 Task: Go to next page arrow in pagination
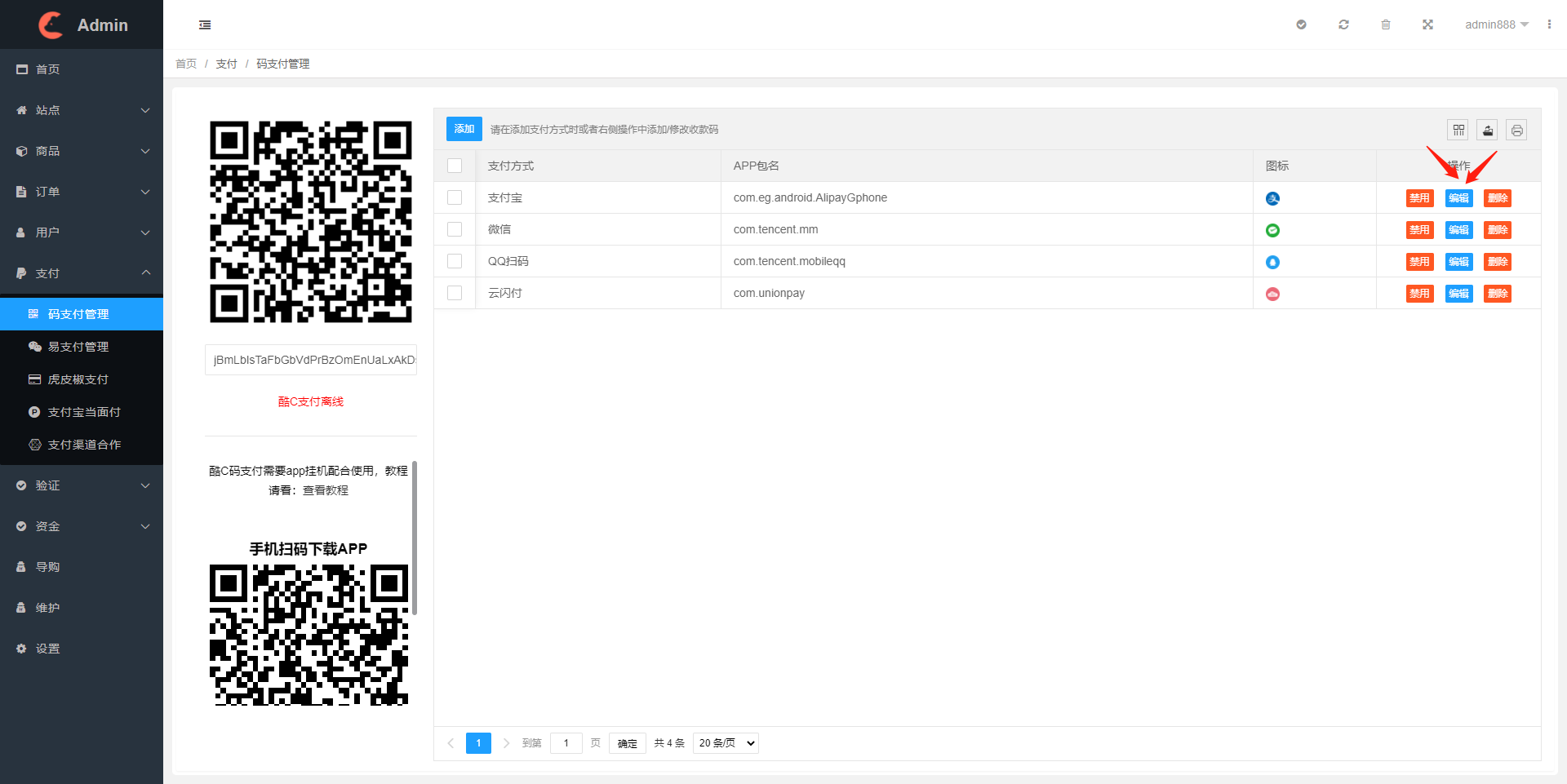point(506,743)
